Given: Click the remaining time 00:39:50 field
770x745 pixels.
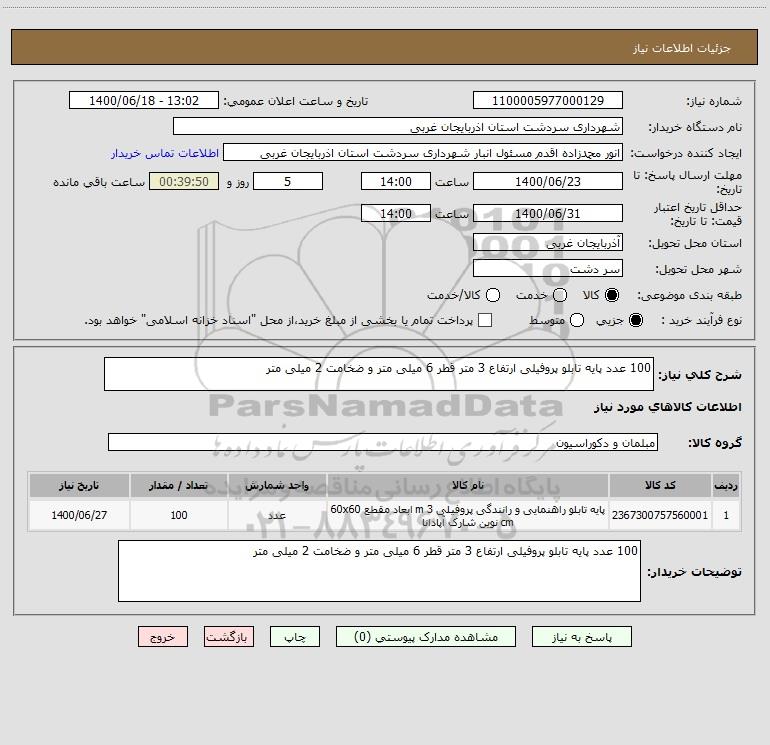Looking at the screenshot, I should 184,181.
